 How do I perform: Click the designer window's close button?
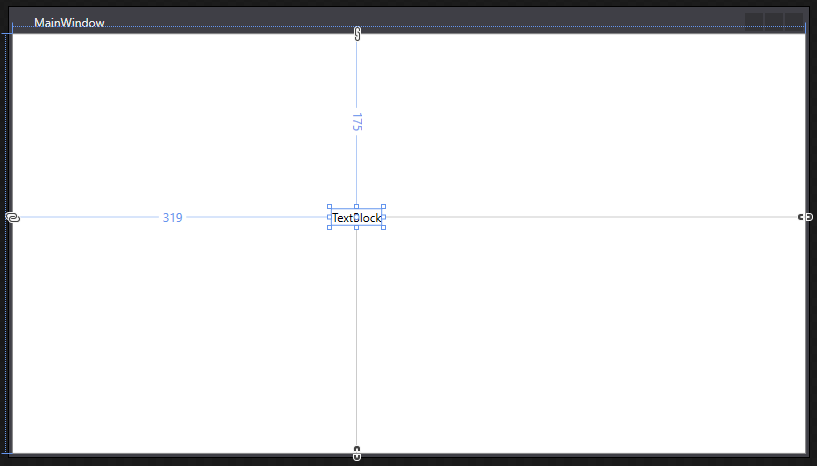click(x=794, y=21)
